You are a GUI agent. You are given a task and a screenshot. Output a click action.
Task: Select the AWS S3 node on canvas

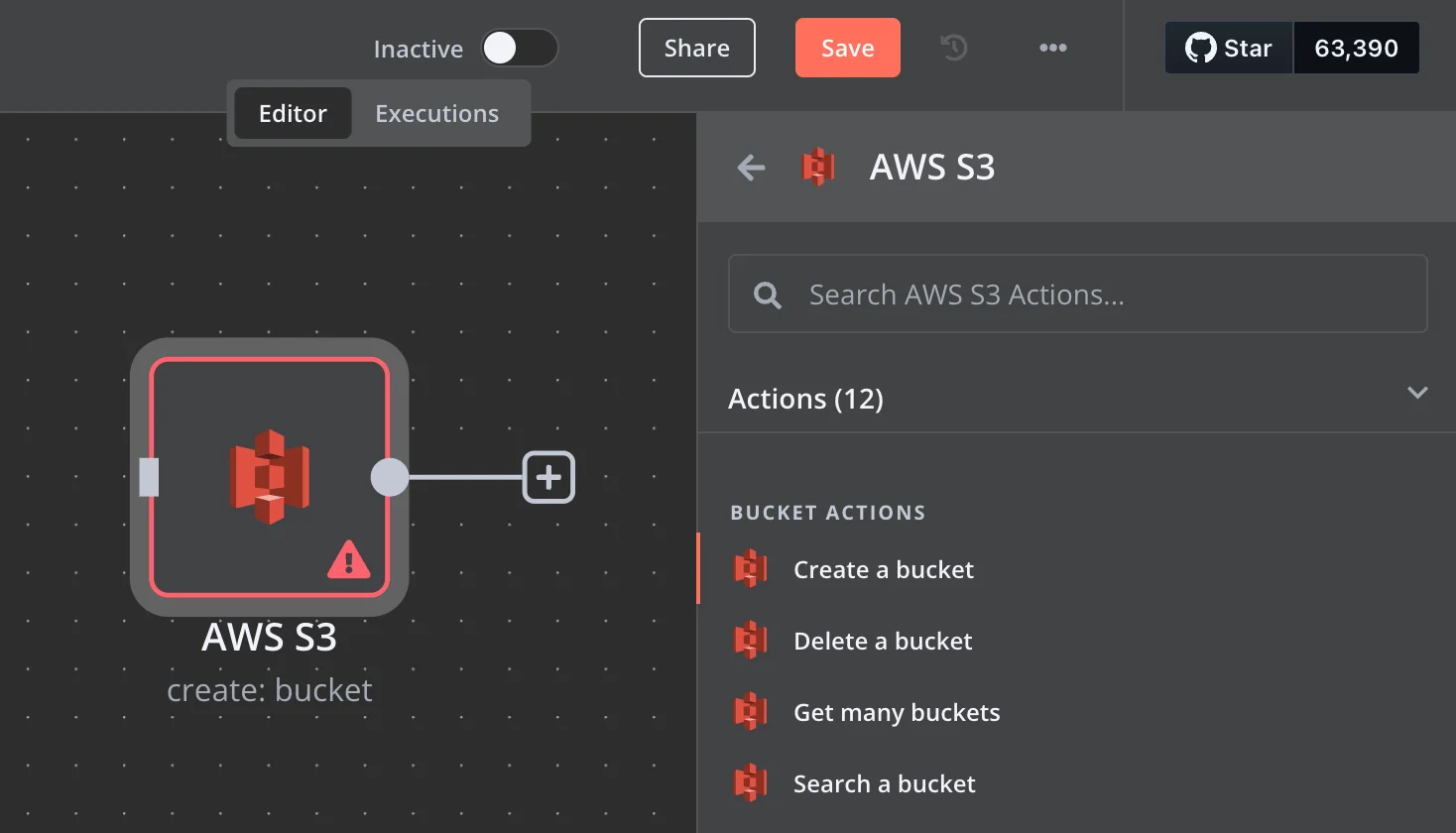point(269,477)
